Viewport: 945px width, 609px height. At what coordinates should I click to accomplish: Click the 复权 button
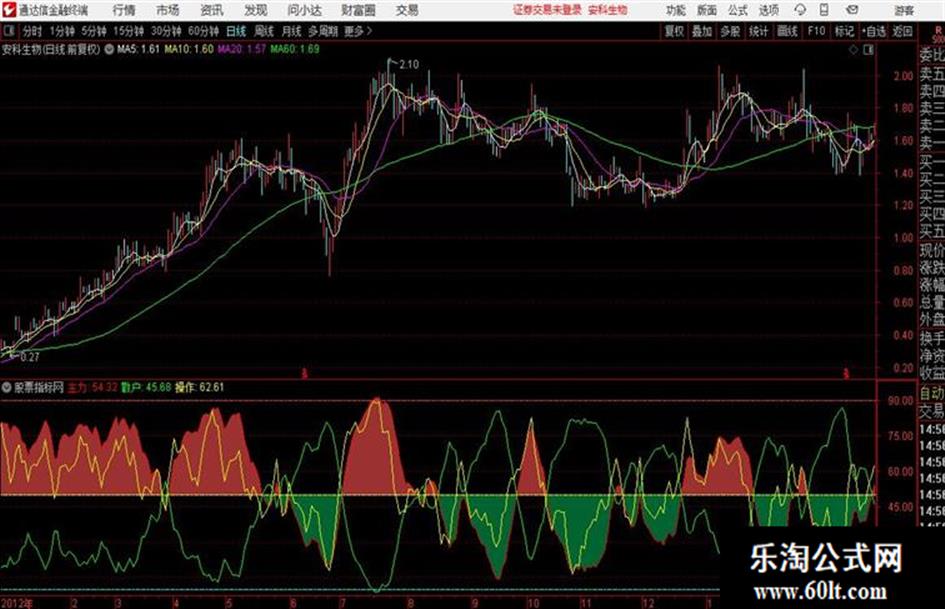pos(674,31)
